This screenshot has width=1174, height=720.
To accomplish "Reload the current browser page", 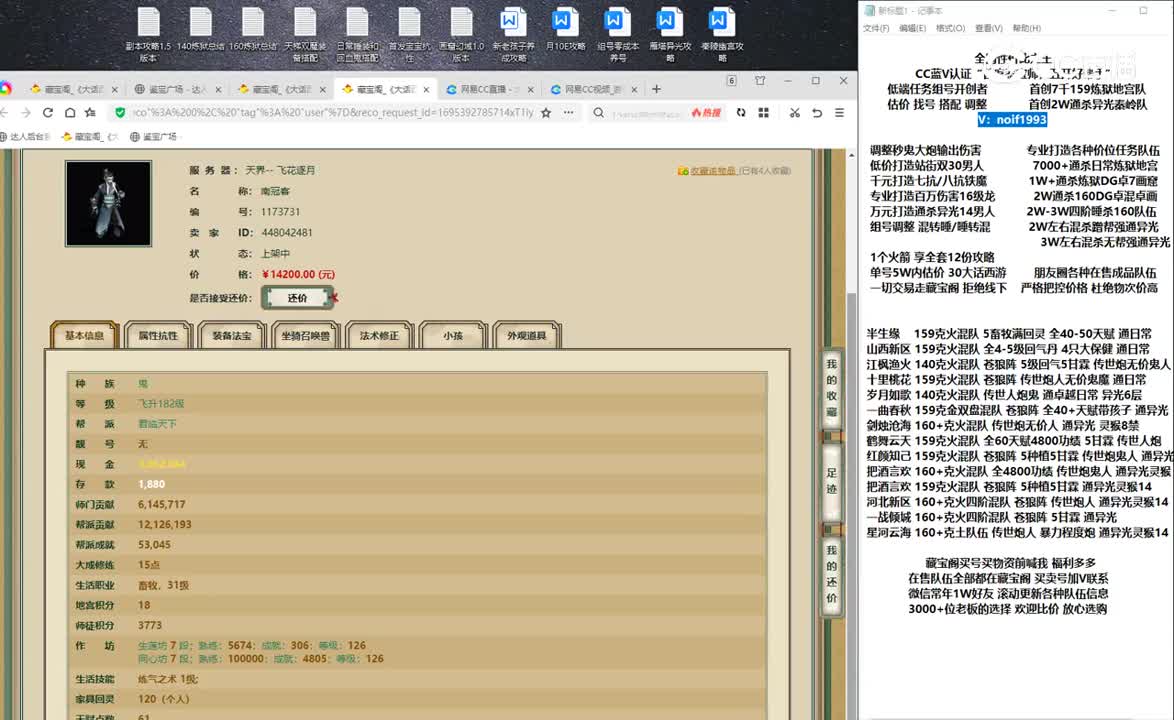I will 48,112.
